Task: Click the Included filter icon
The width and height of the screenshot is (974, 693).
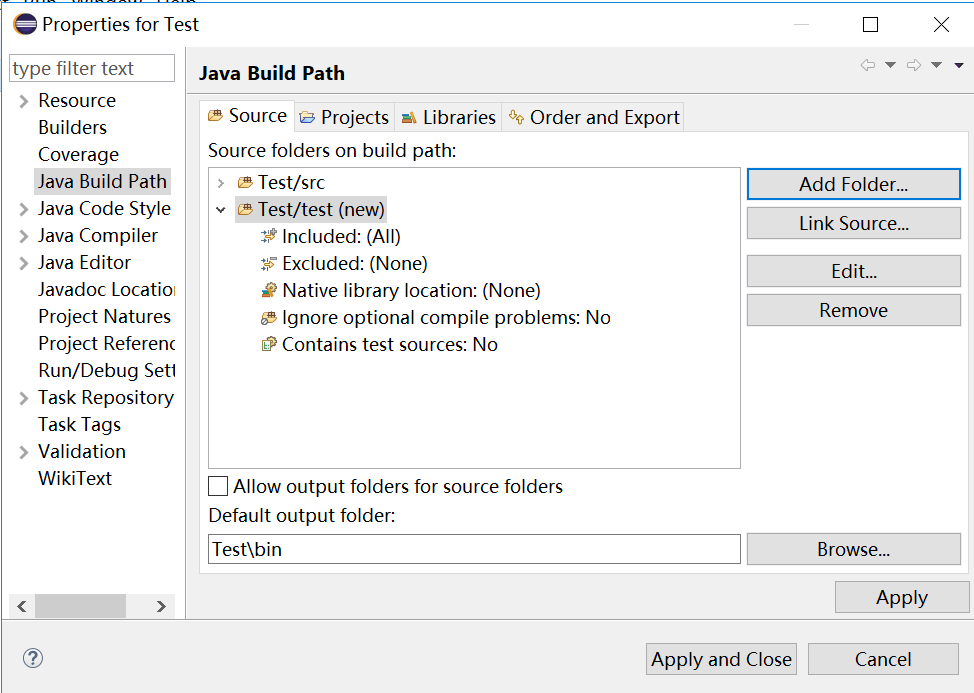Action: point(268,237)
